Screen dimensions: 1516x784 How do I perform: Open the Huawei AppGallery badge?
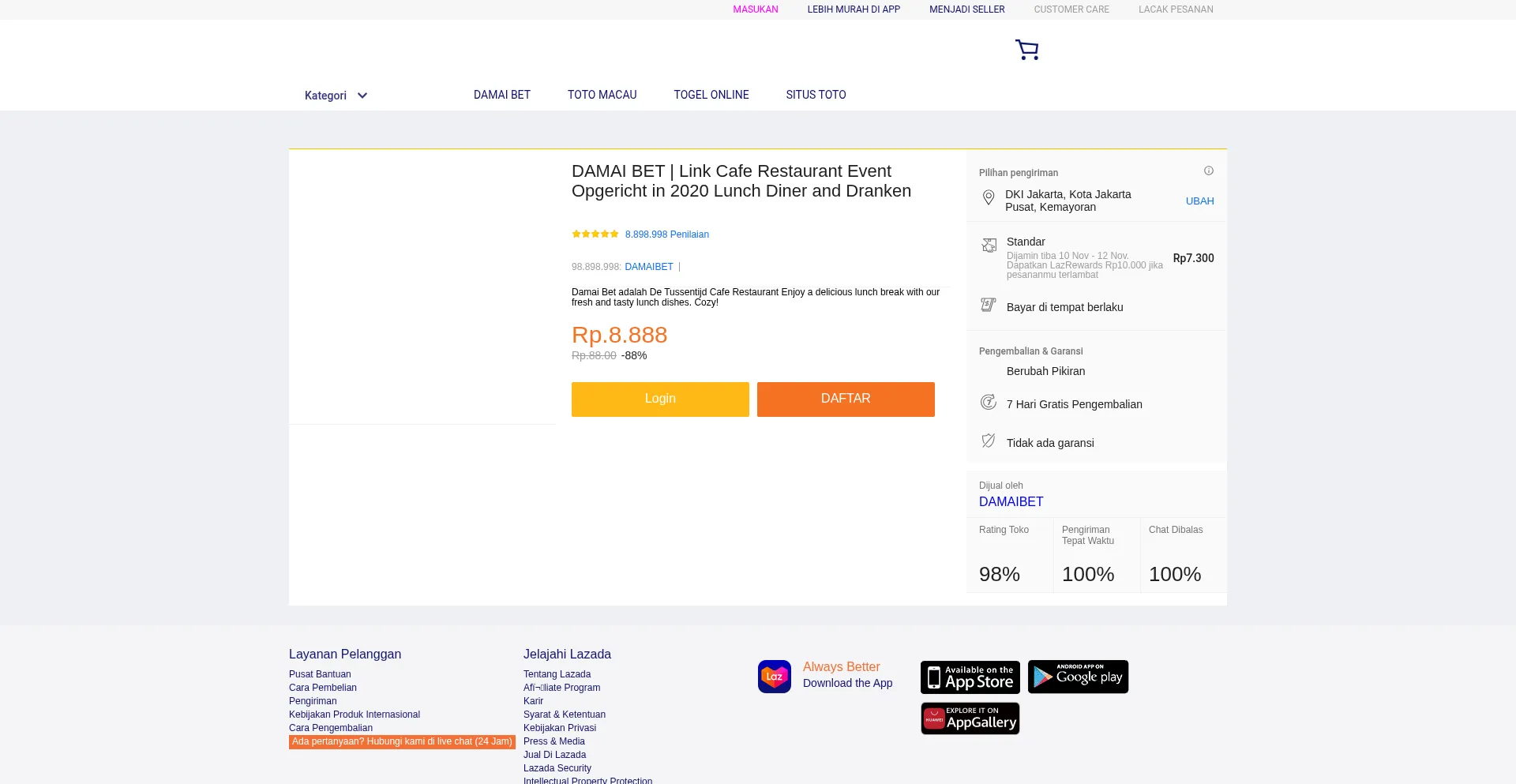point(970,718)
